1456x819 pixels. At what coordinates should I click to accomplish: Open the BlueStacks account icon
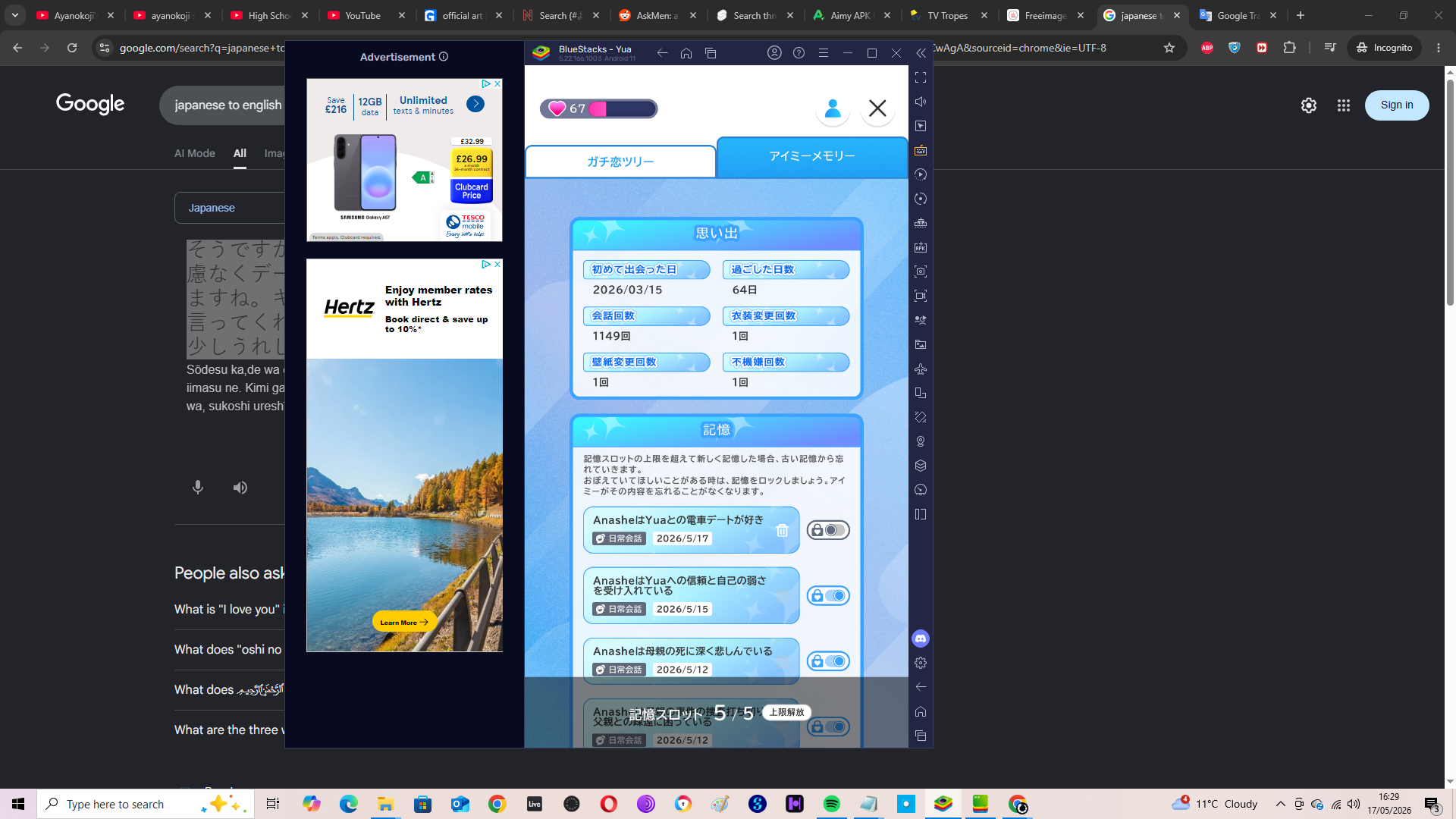click(x=774, y=53)
